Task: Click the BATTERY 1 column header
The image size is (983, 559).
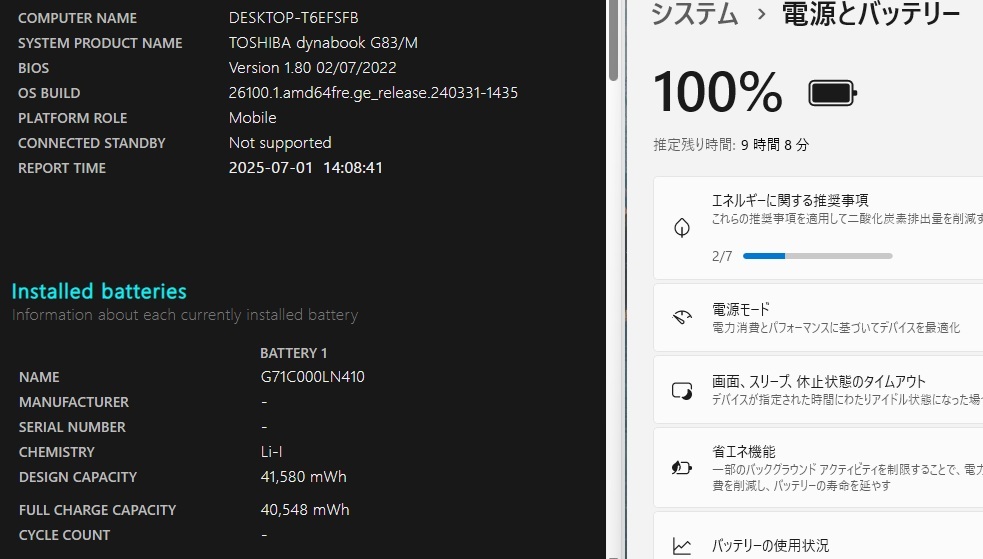Action: point(293,353)
